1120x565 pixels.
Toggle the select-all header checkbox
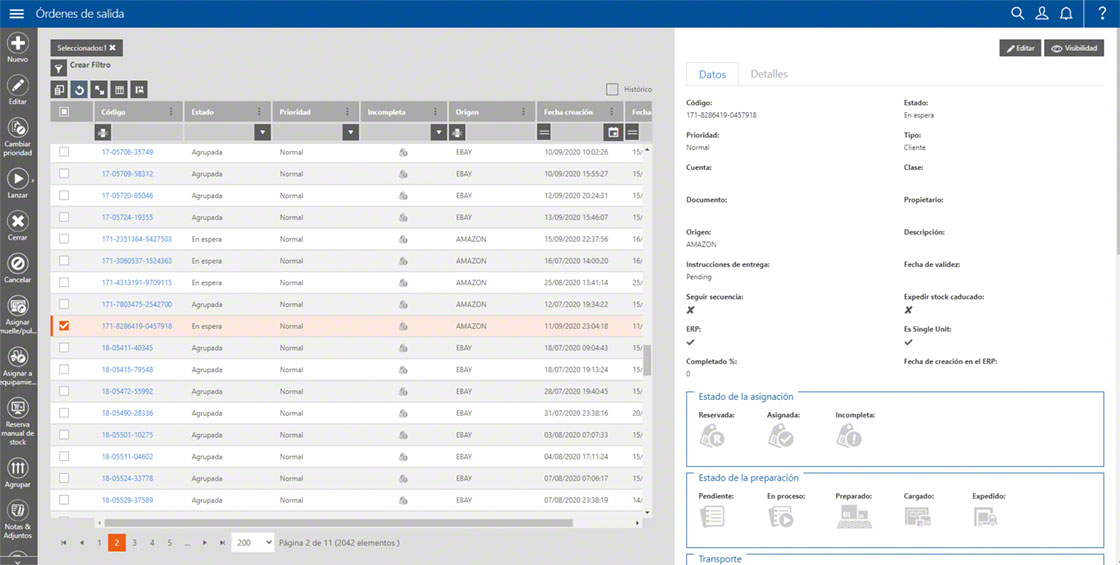click(64, 111)
